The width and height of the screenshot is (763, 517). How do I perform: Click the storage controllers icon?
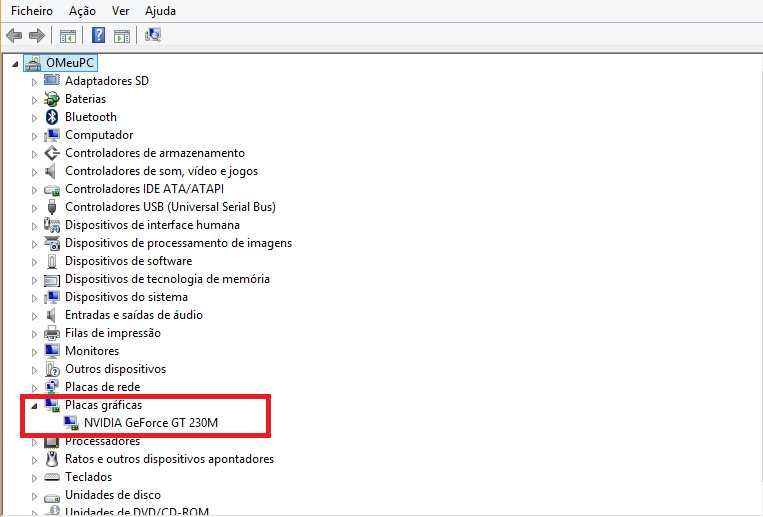(x=52, y=153)
